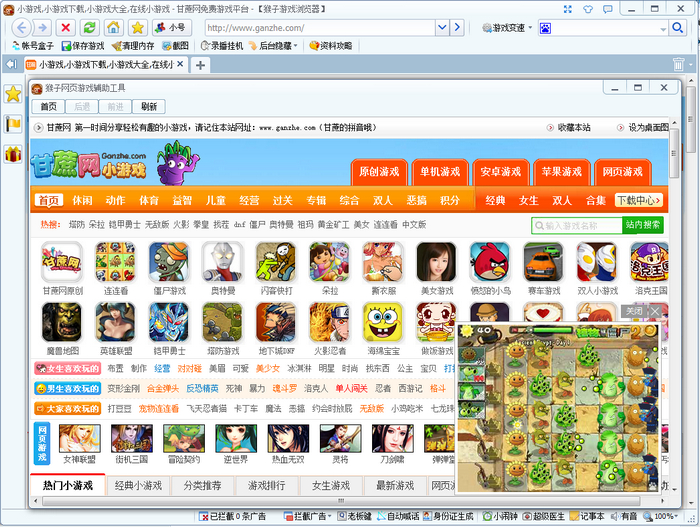Viewport: 700px width, 527px height.
Task: Toggle 有音 sound in status bar
Action: click(x=624, y=517)
